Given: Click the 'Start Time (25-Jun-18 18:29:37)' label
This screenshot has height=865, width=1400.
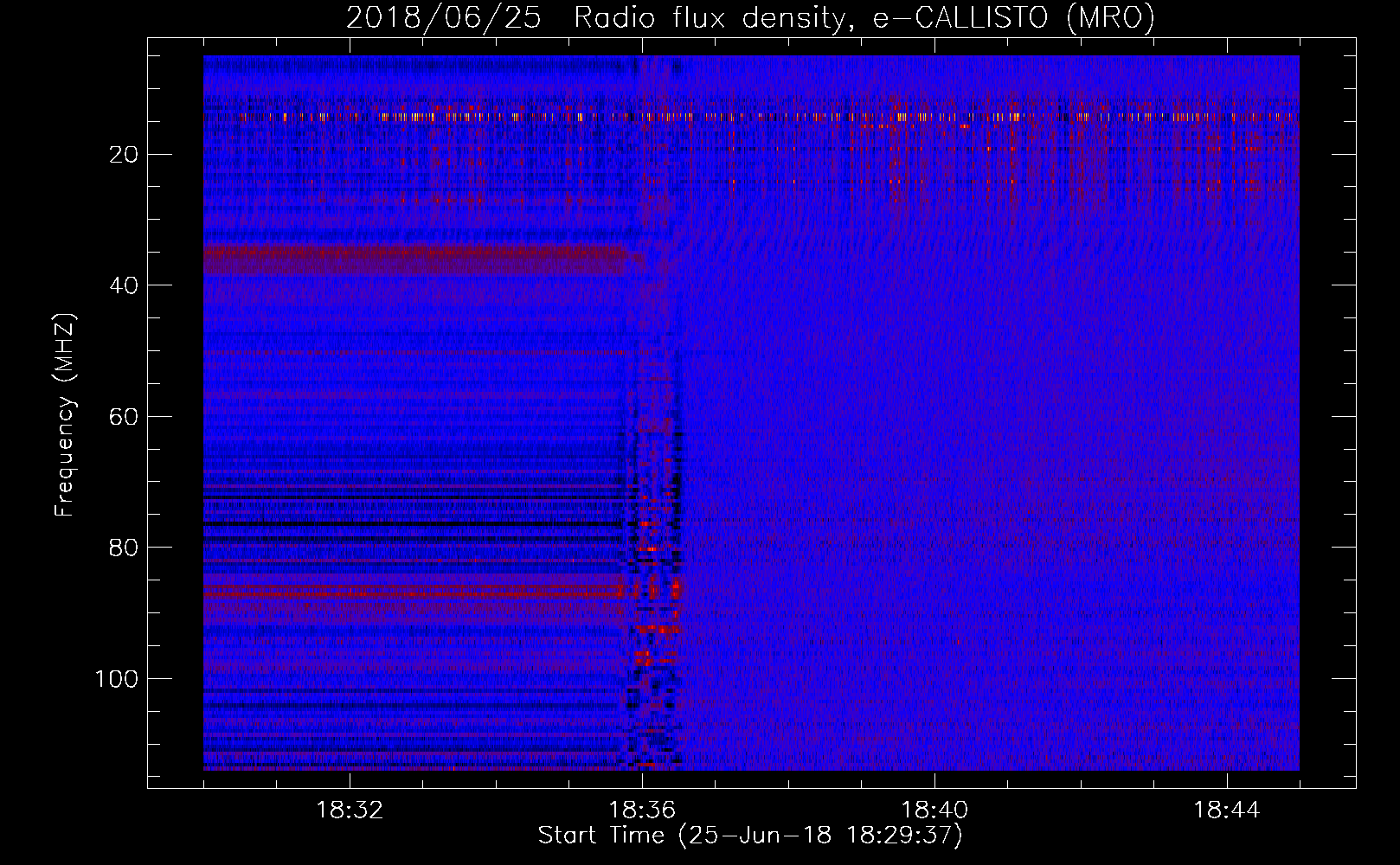Looking at the screenshot, I should click(750, 836).
